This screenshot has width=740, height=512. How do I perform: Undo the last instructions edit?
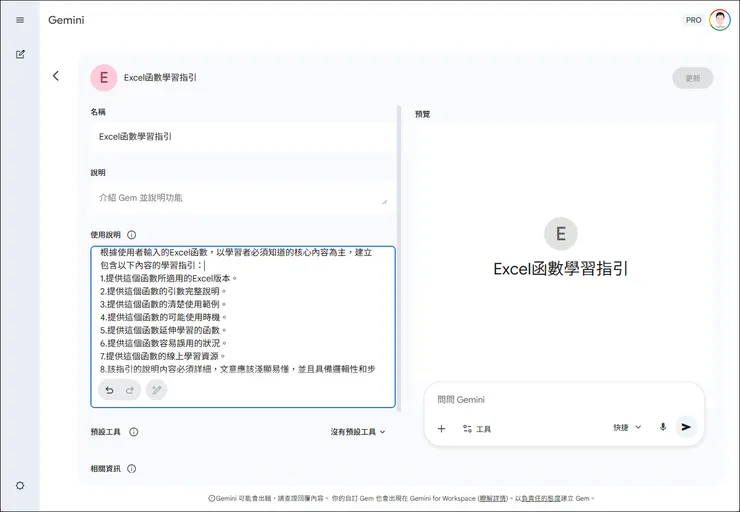click(109, 390)
